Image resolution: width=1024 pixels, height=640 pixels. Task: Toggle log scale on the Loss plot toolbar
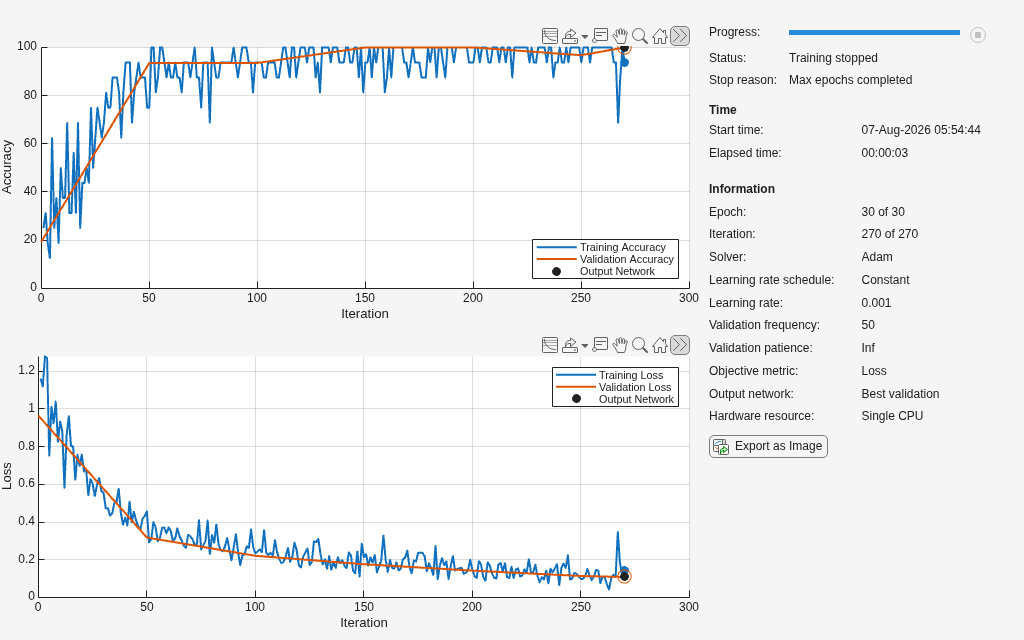[550, 345]
